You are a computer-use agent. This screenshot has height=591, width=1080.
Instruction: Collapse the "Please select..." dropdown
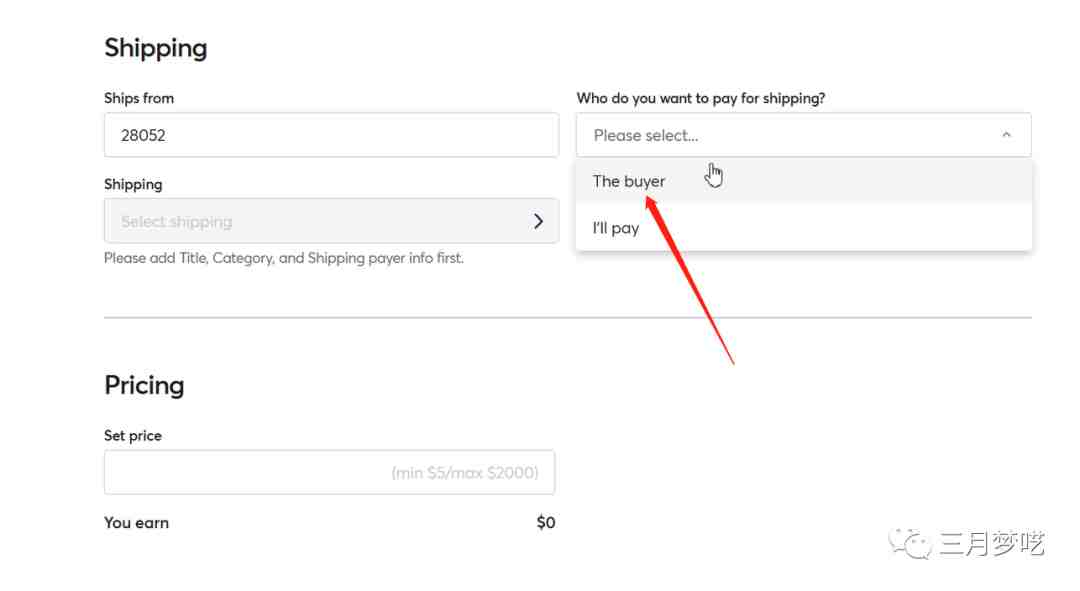pos(804,135)
